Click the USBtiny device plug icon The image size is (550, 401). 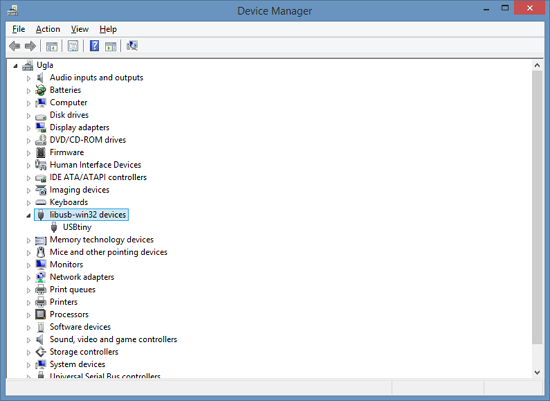tap(54, 227)
